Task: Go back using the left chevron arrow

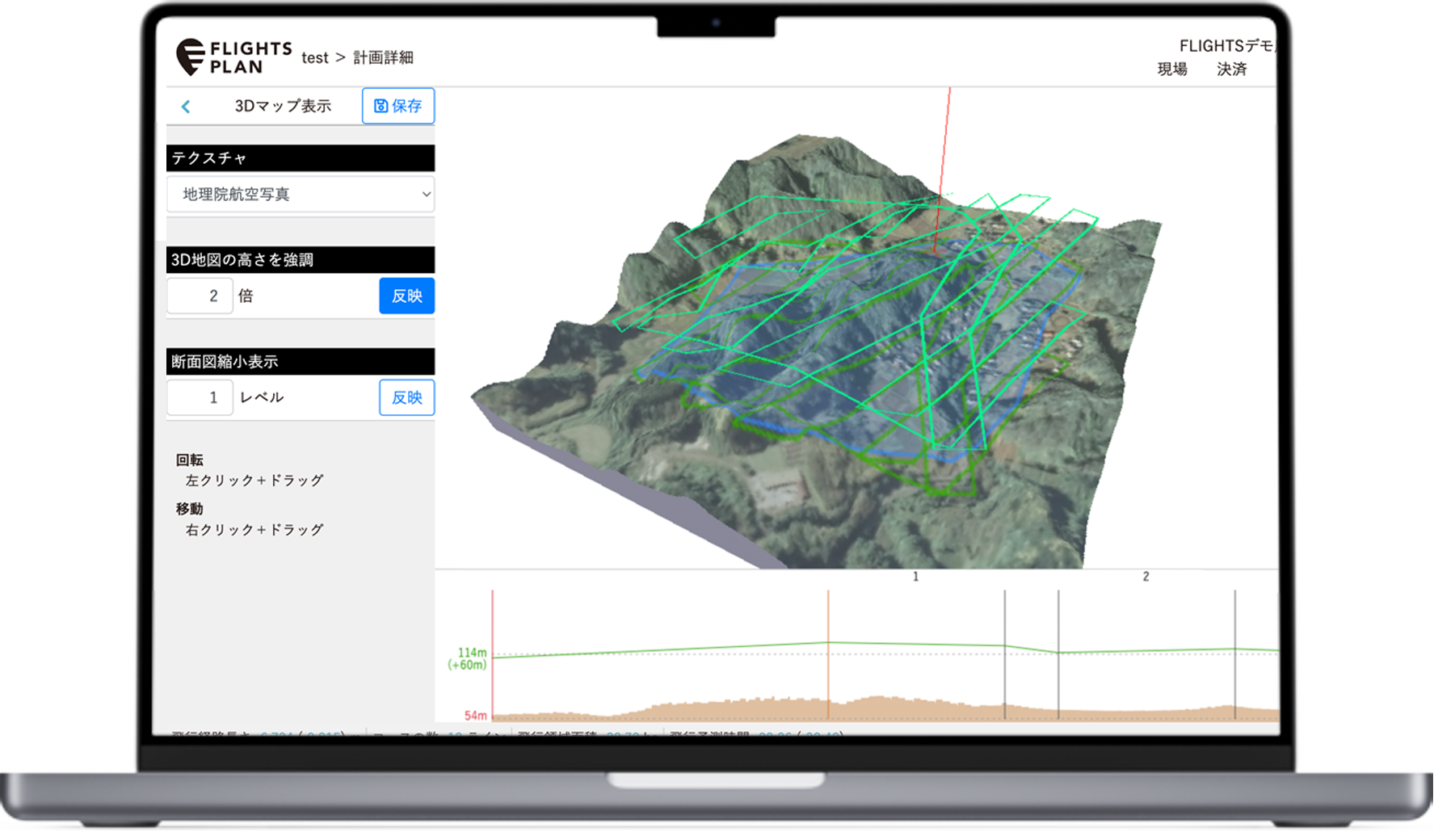Action: [x=186, y=107]
